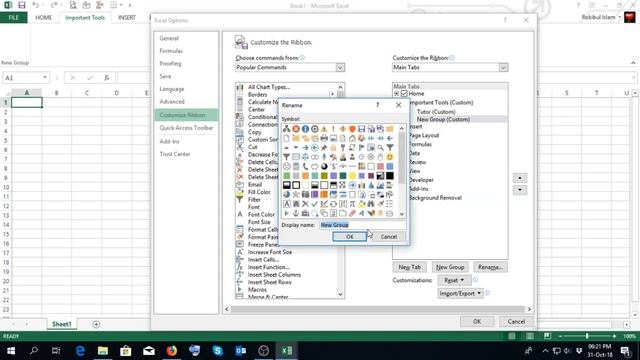The image size is (640, 360).
Task: Pick the orange shield symbol
Action: tap(352, 129)
